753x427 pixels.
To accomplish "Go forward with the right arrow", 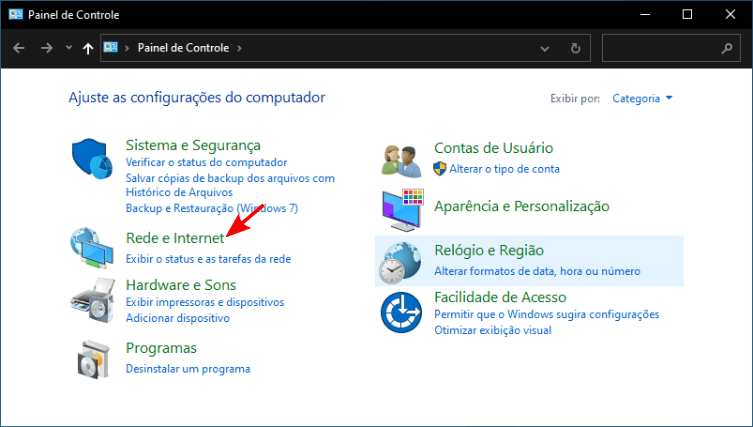I will point(47,48).
